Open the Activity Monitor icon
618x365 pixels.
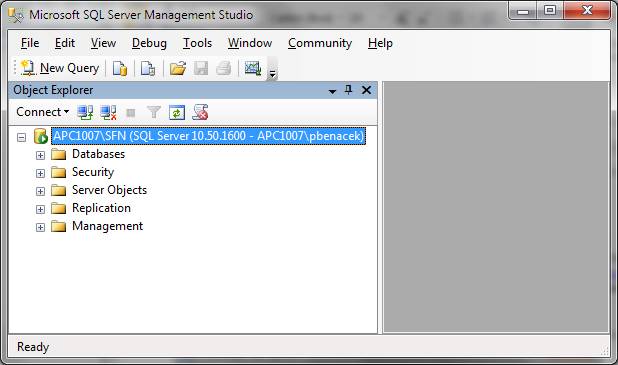coord(253,68)
